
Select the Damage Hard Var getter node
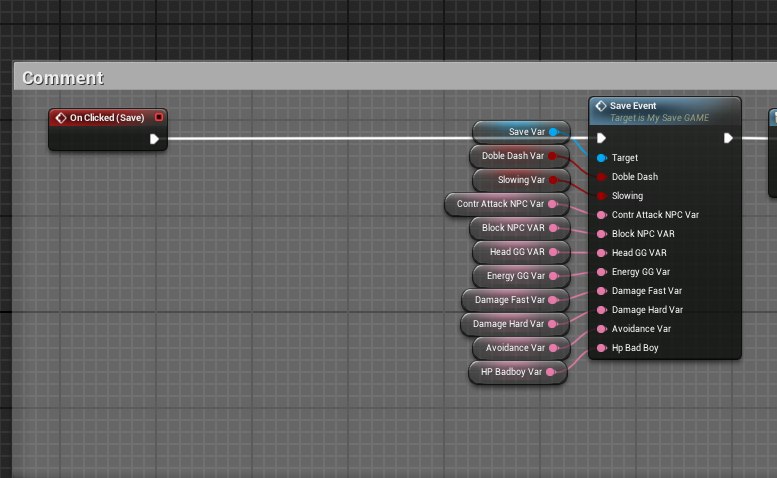(515, 324)
